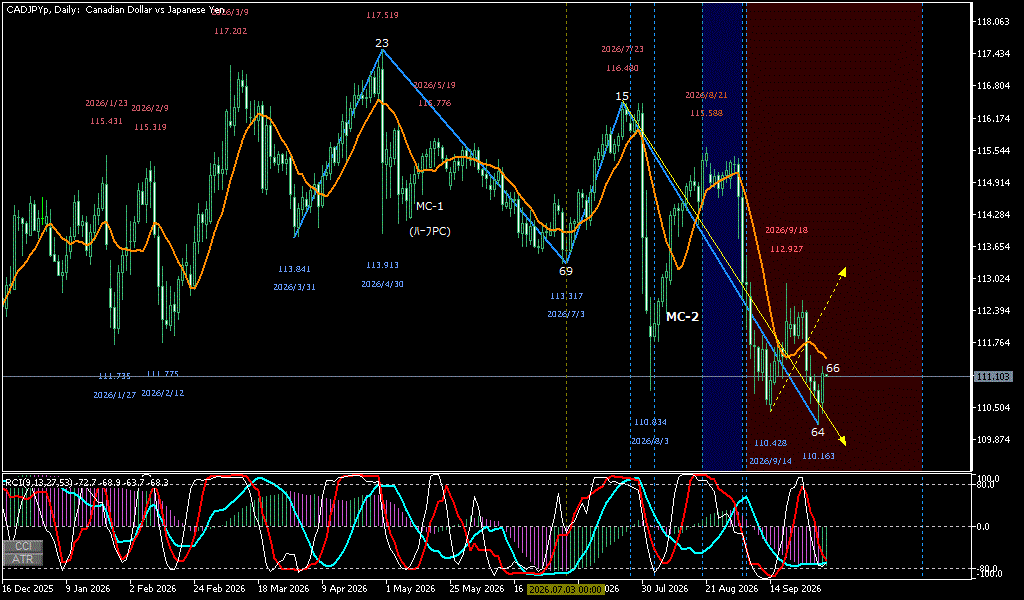Click the 110.163 low price label
Image resolution: width=1024 pixels, height=600 pixels.
(x=818, y=456)
